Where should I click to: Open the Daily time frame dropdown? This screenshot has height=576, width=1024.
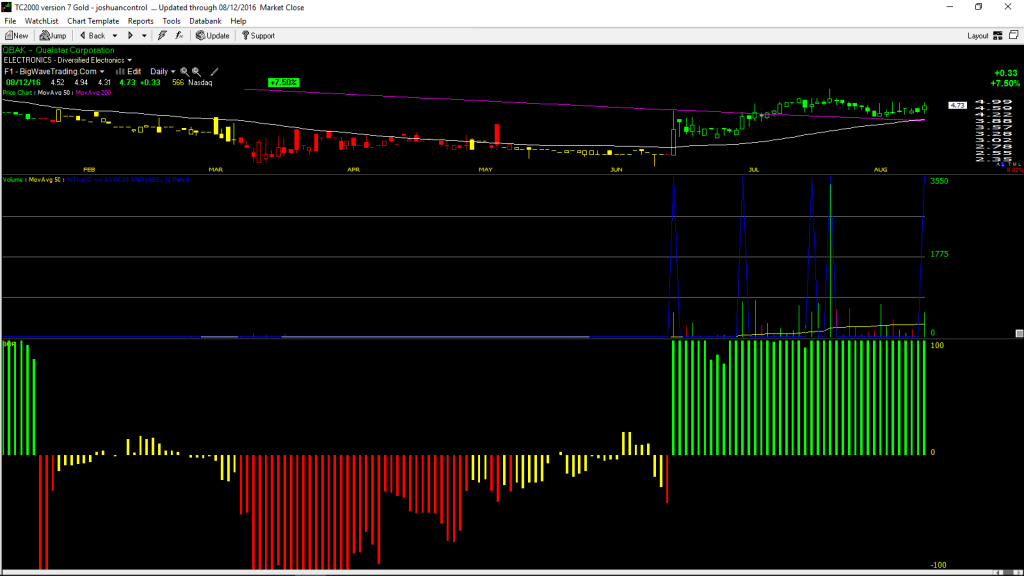coord(163,71)
